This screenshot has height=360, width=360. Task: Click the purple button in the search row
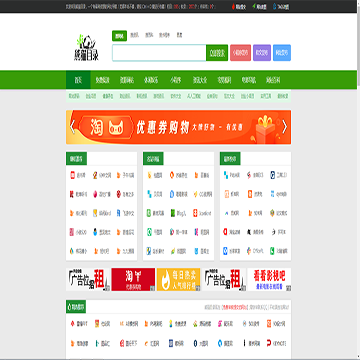click(262, 53)
